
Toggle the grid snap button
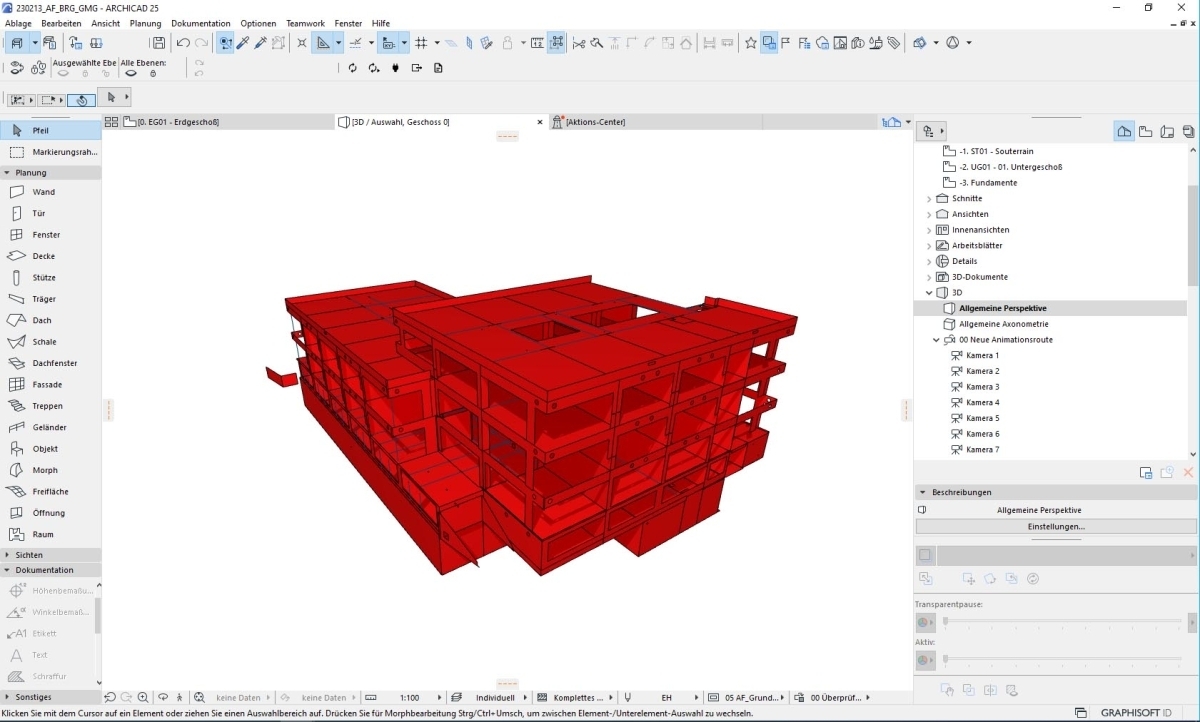coord(421,43)
